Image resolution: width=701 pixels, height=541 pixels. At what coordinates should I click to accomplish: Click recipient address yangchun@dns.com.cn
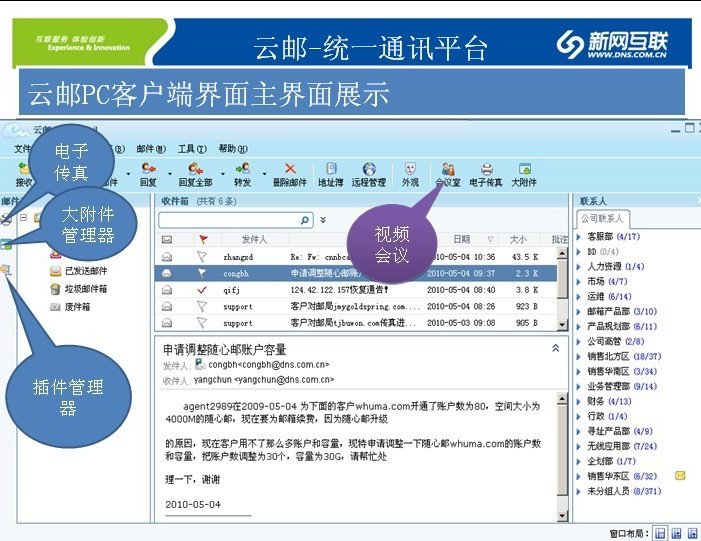click(x=264, y=380)
